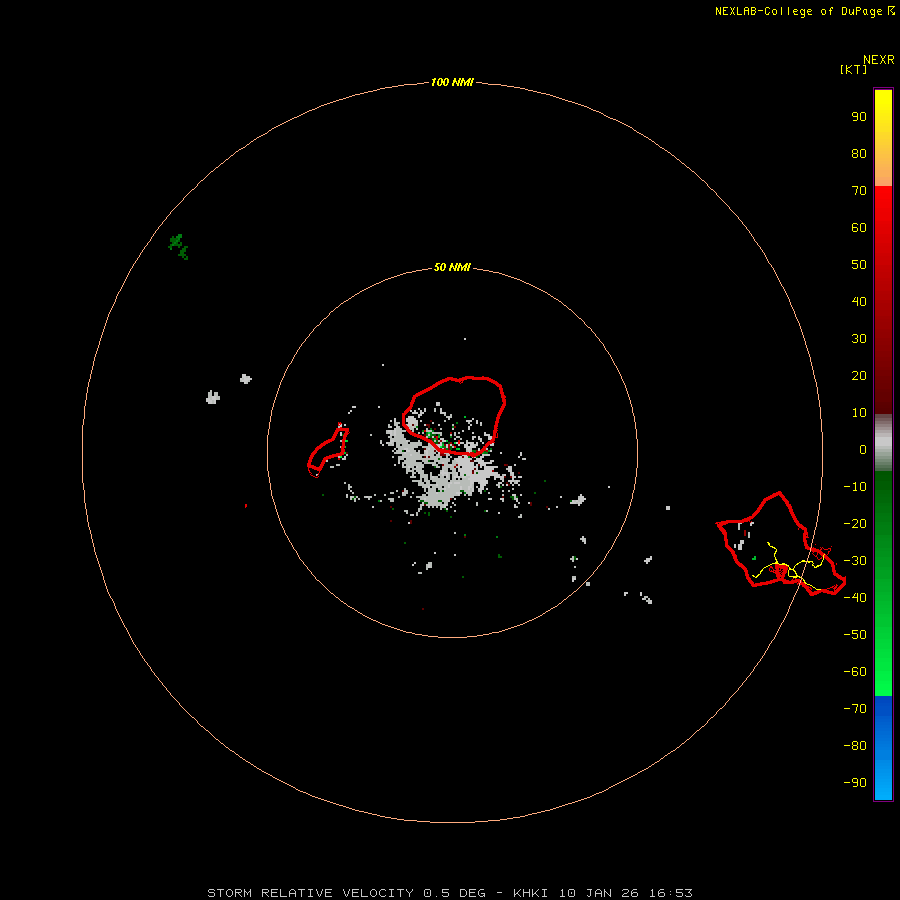Click the -20 knot scale value
The height and width of the screenshot is (900, 900).
[x=855, y=523]
